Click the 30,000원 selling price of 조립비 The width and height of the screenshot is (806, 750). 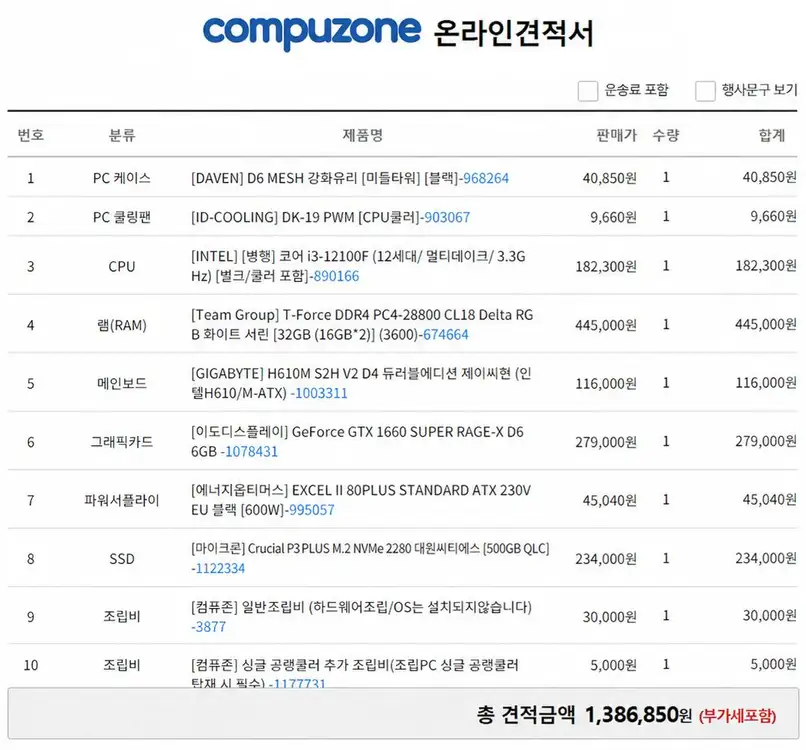[610, 616]
